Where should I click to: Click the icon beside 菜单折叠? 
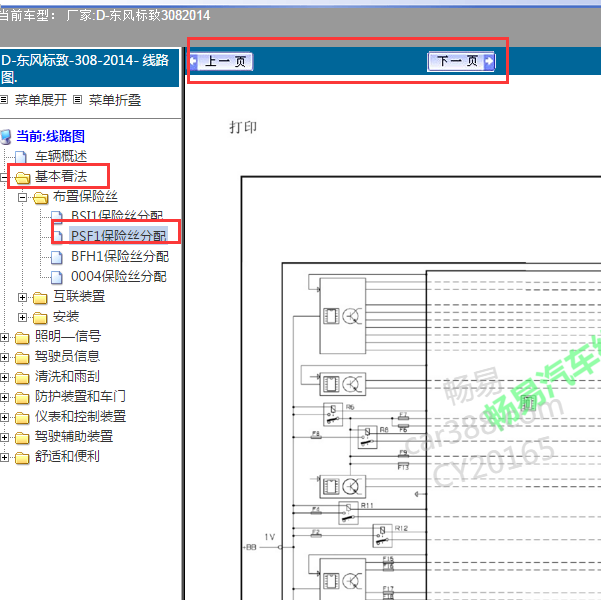pyautogui.click(x=77, y=100)
